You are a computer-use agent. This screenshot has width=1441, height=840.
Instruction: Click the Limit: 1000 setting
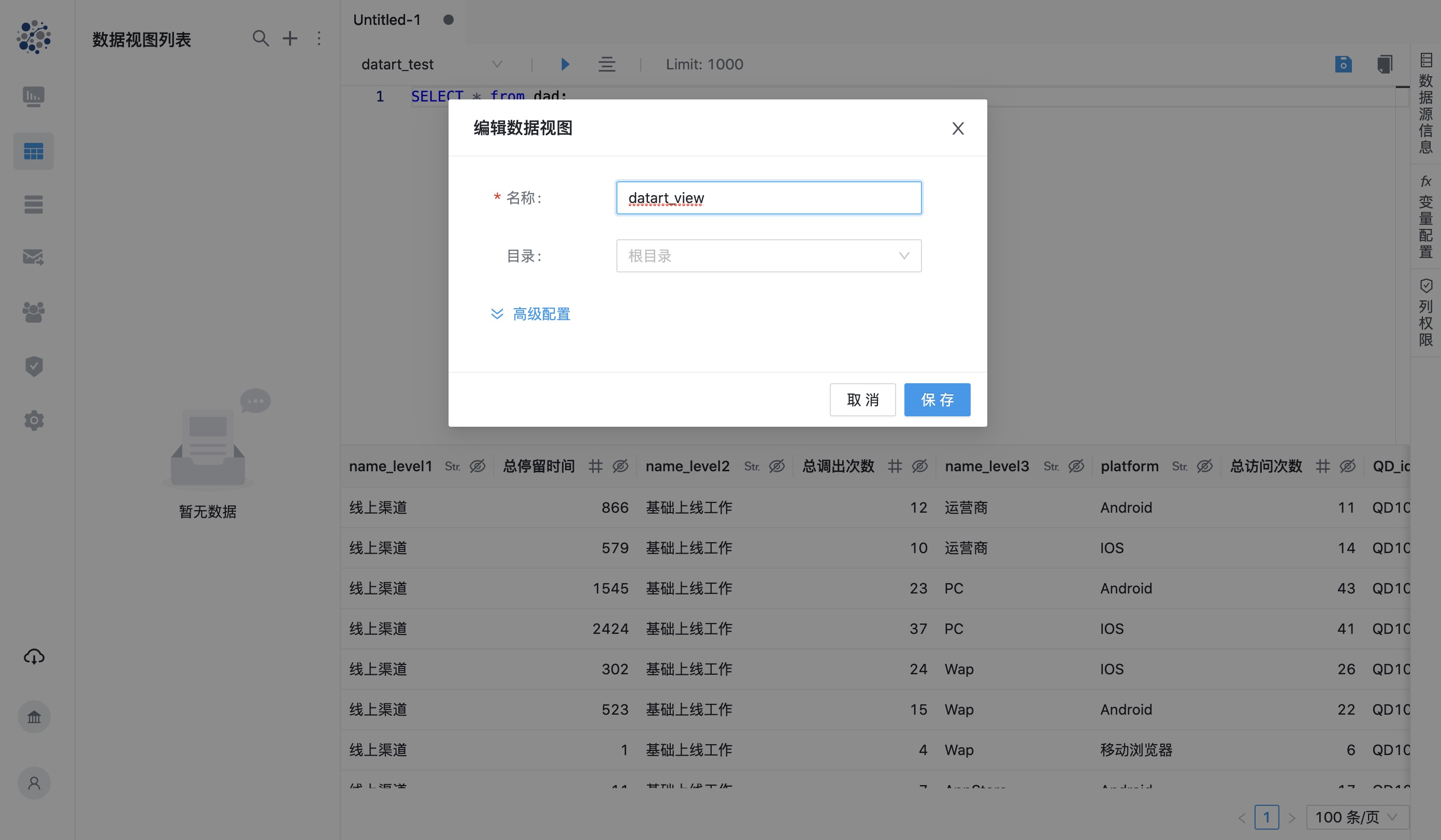click(x=704, y=64)
